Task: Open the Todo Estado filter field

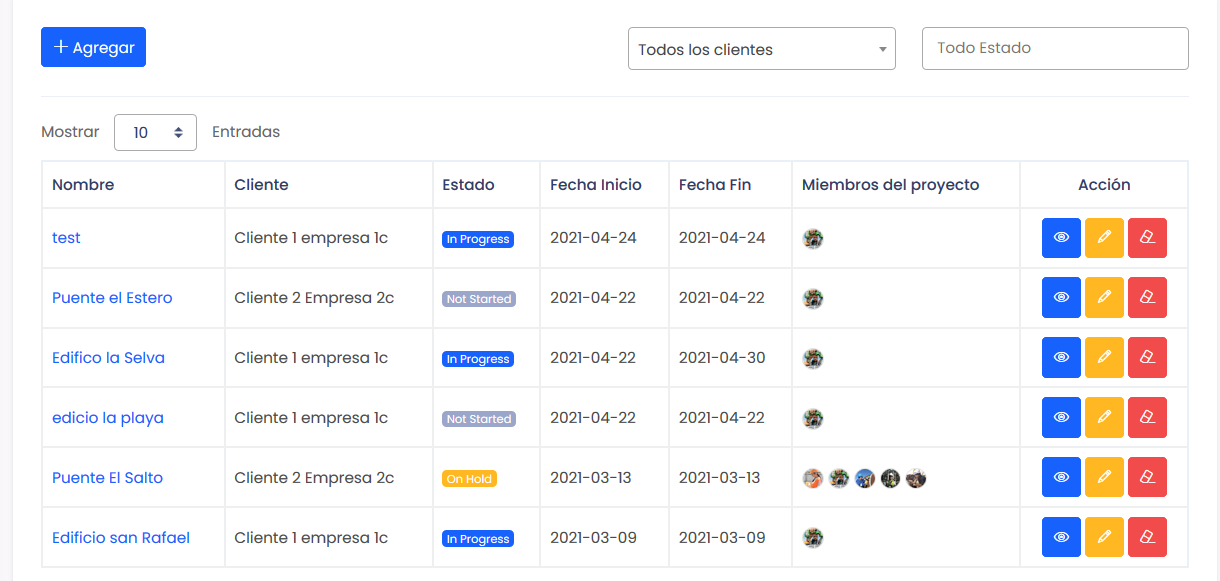Action: click(x=1054, y=48)
